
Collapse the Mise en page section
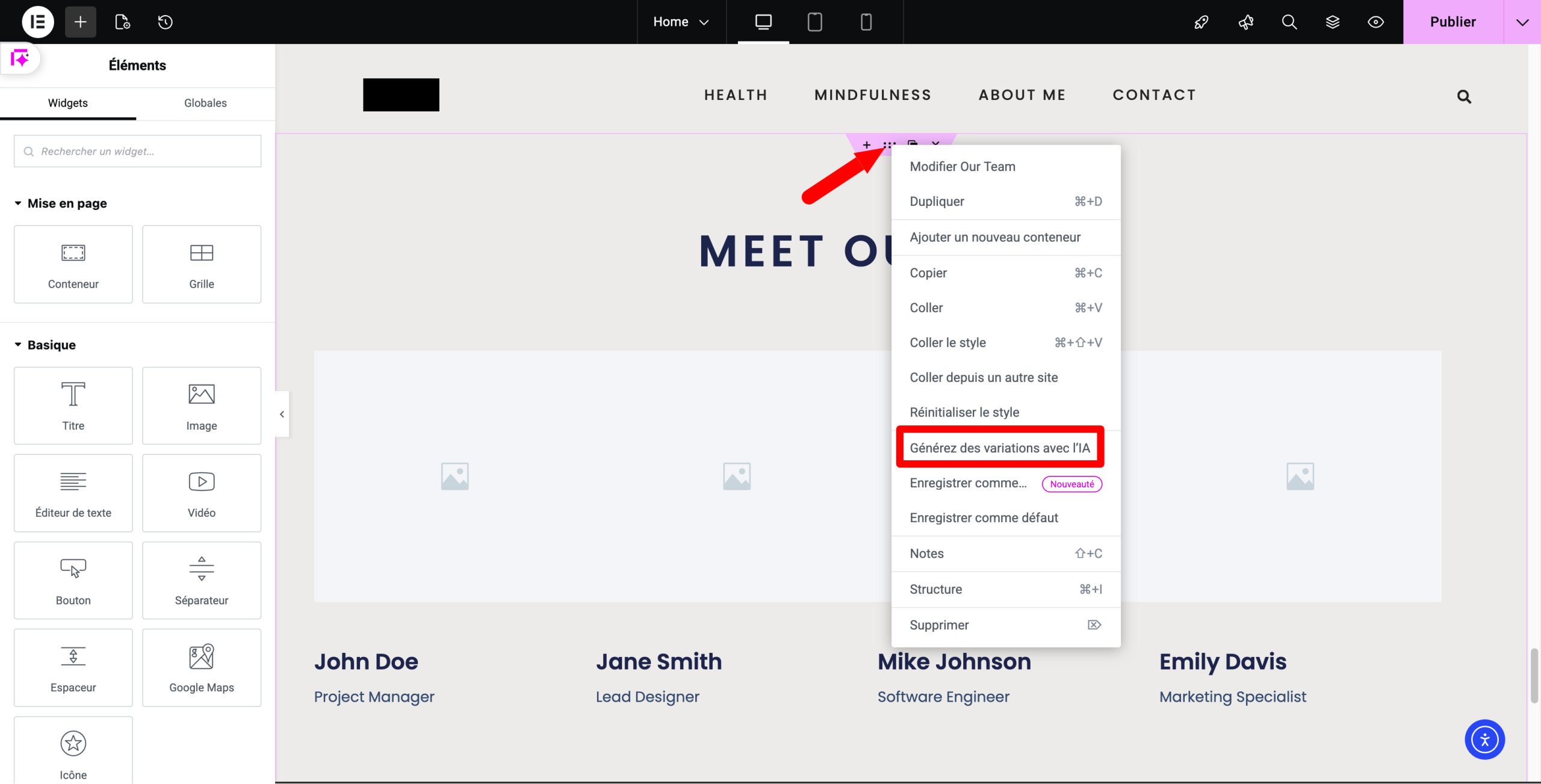pos(61,203)
